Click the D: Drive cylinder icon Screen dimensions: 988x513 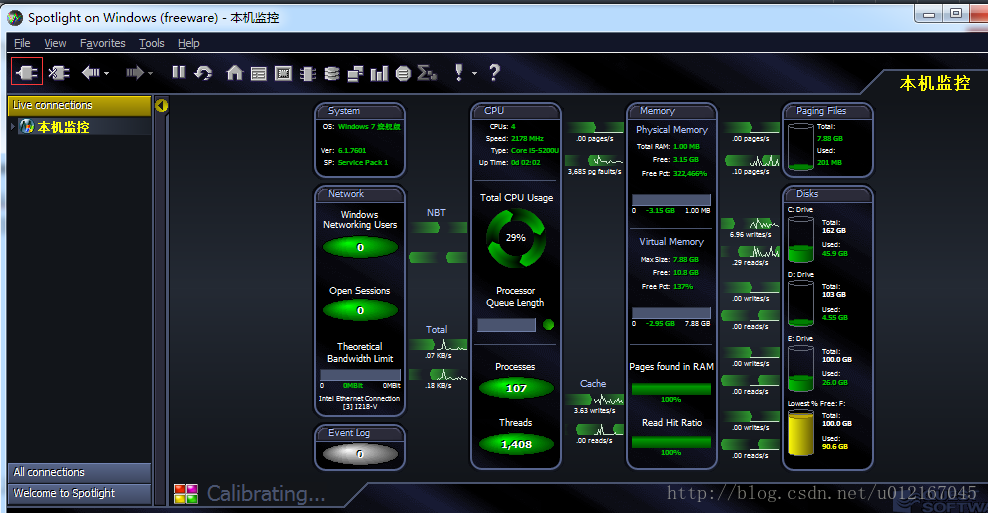tap(801, 304)
